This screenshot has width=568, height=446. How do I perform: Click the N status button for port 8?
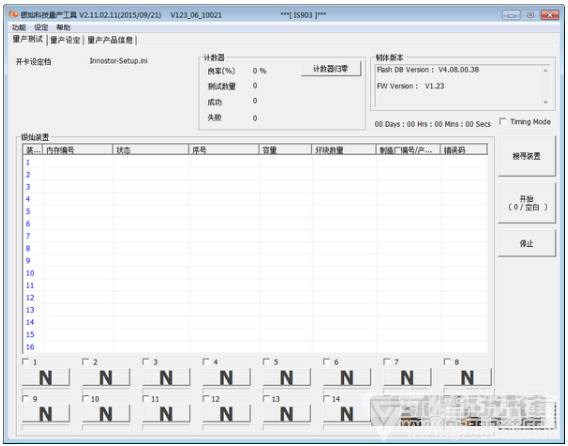click(467, 378)
